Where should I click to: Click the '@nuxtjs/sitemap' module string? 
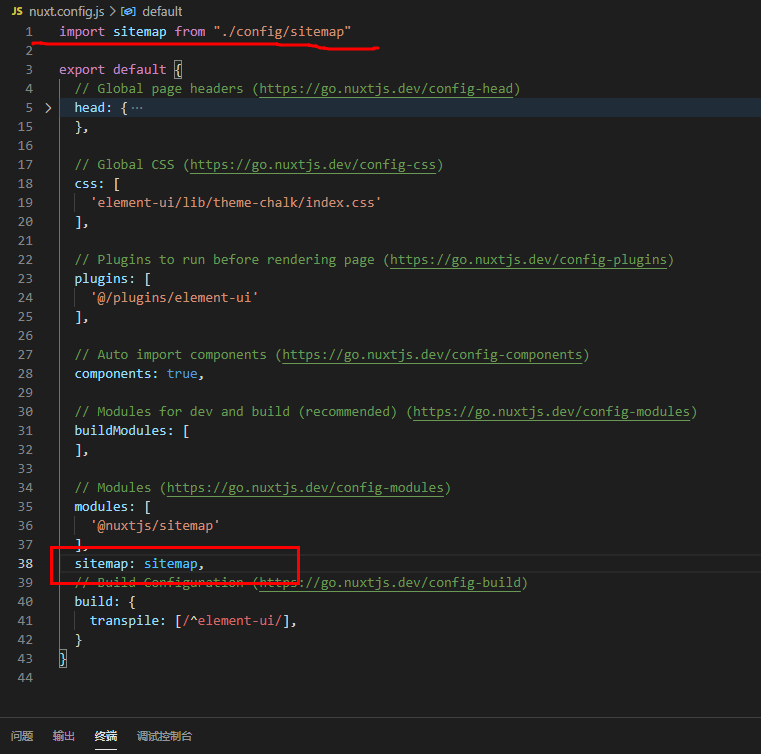coord(155,525)
